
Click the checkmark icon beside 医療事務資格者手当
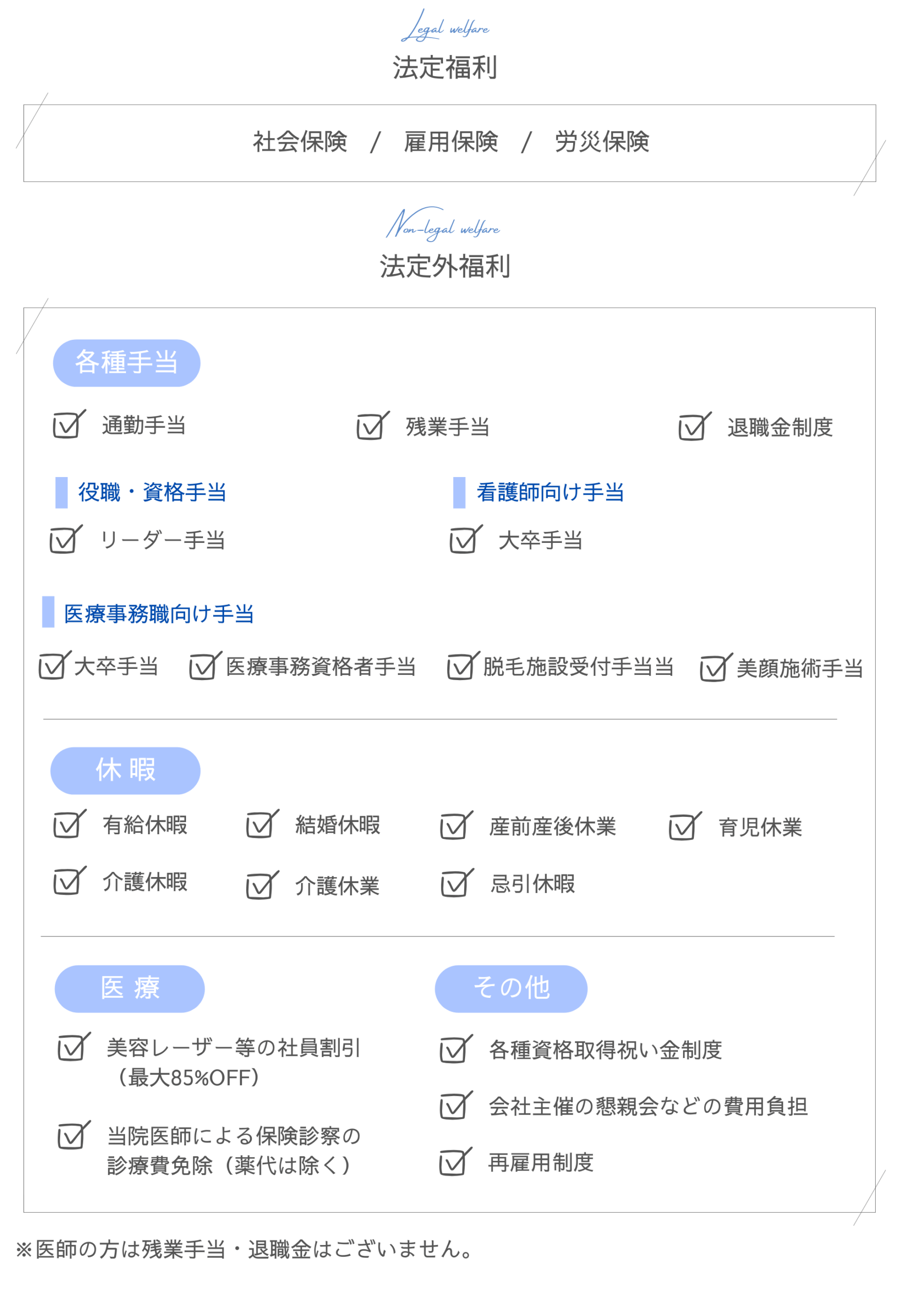coord(206,667)
